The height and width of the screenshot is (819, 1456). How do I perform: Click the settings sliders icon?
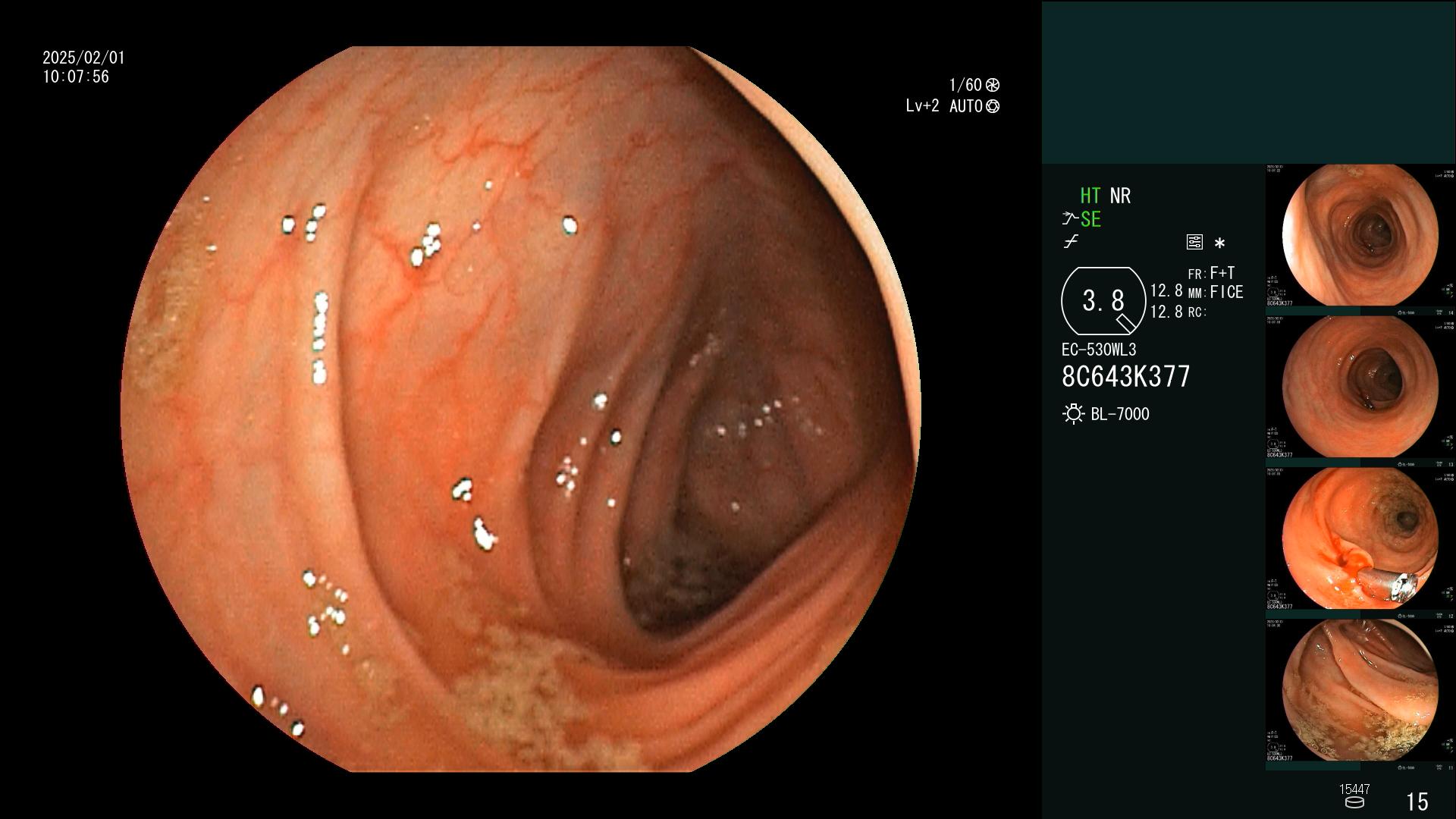pos(1194,242)
